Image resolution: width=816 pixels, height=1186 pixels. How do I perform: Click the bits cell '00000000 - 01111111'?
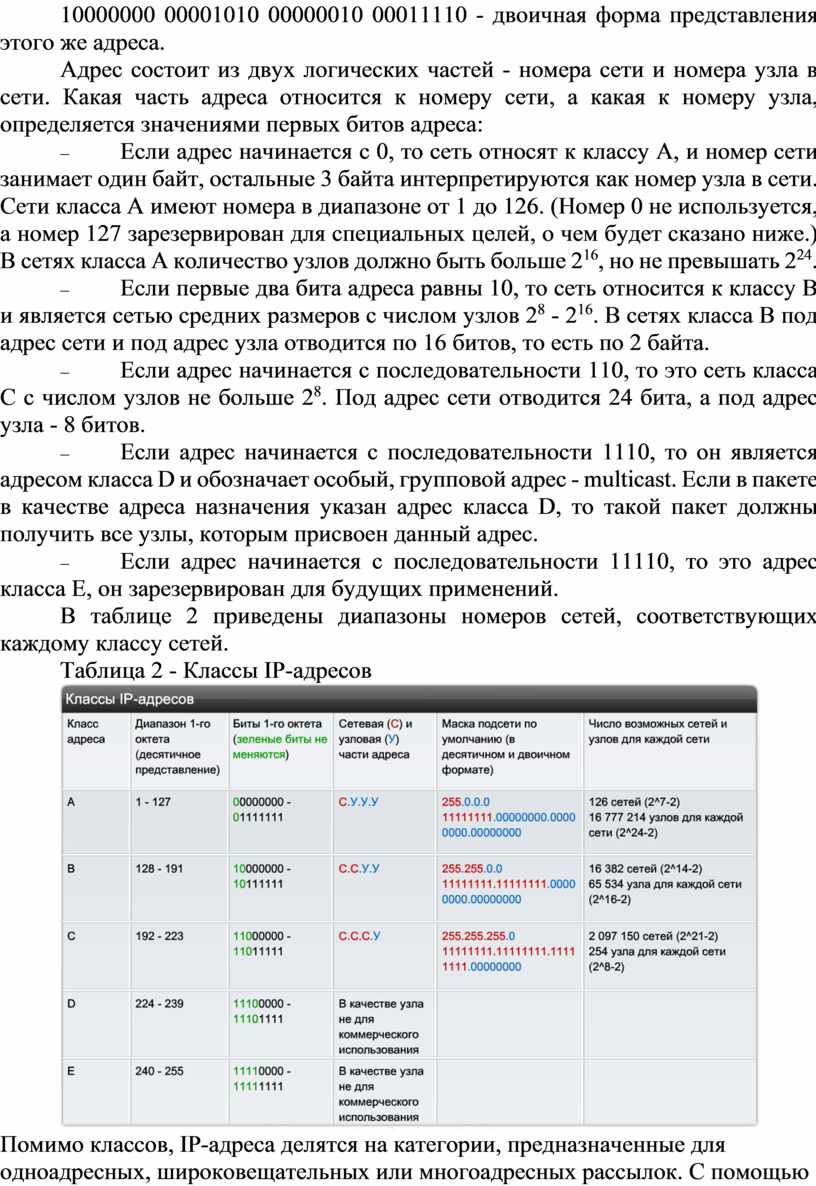click(262, 809)
